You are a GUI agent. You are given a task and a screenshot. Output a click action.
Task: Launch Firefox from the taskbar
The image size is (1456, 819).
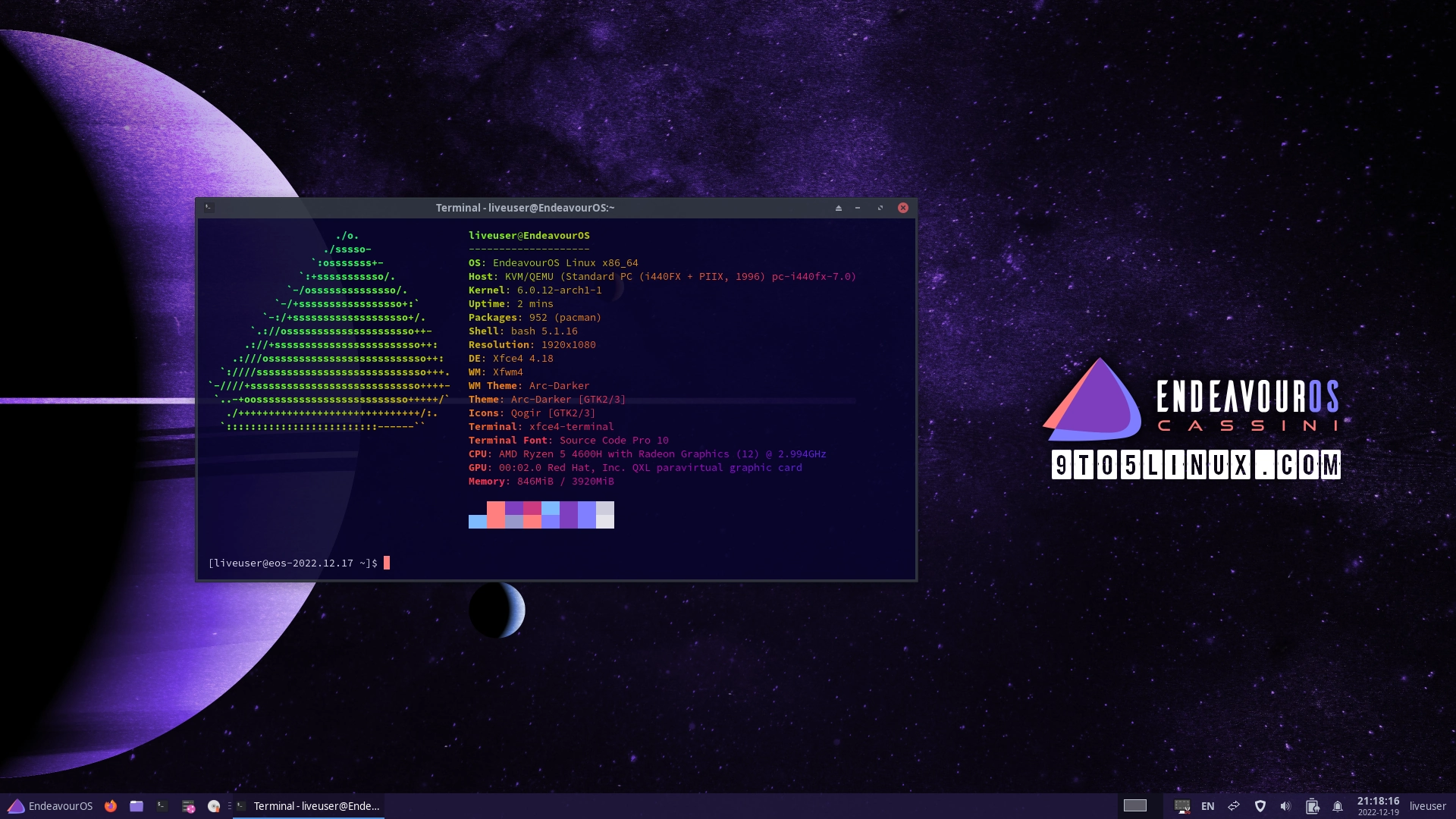point(111,806)
